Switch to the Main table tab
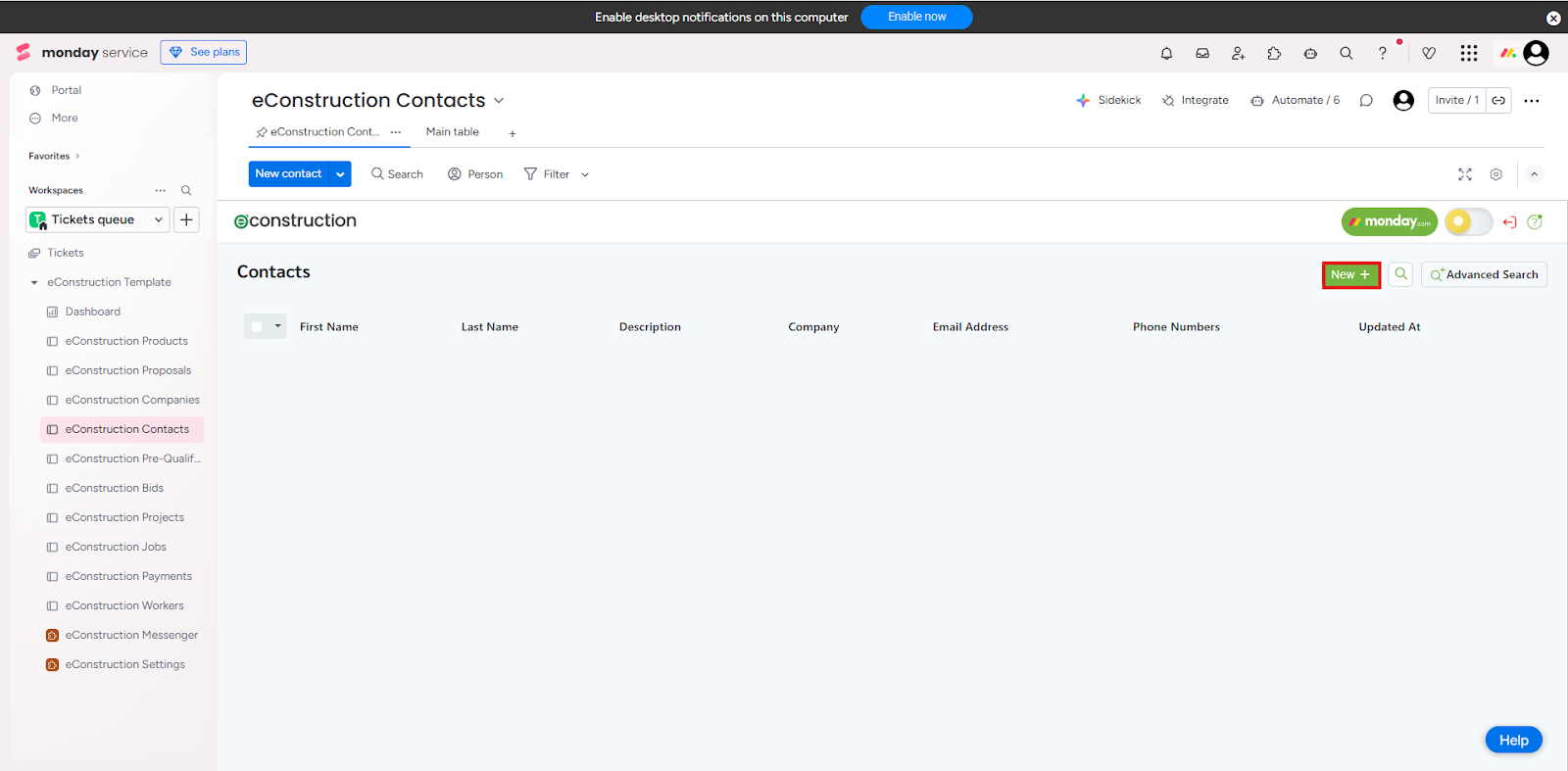1568x771 pixels. click(x=452, y=132)
